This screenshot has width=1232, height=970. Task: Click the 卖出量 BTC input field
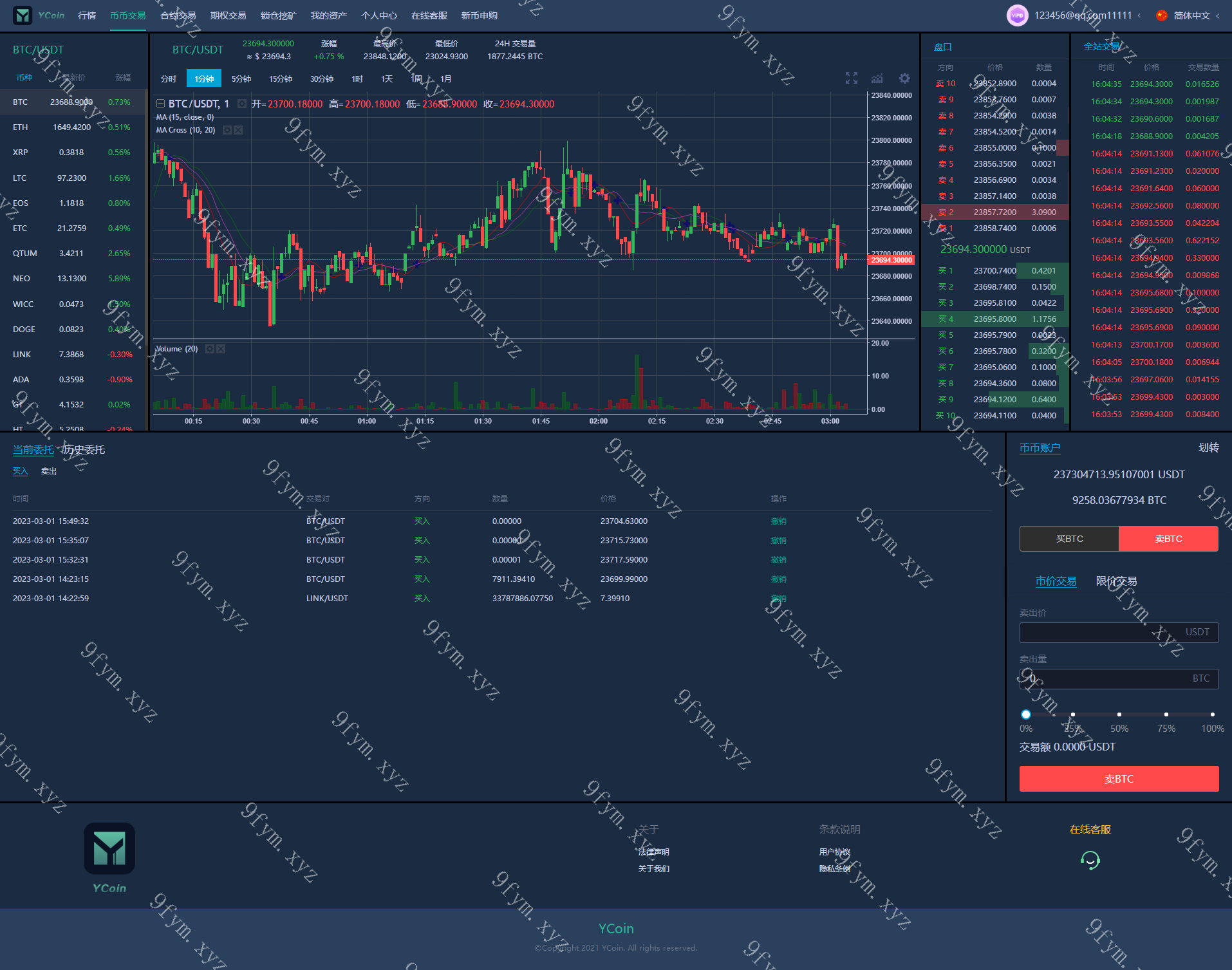[x=1119, y=678]
